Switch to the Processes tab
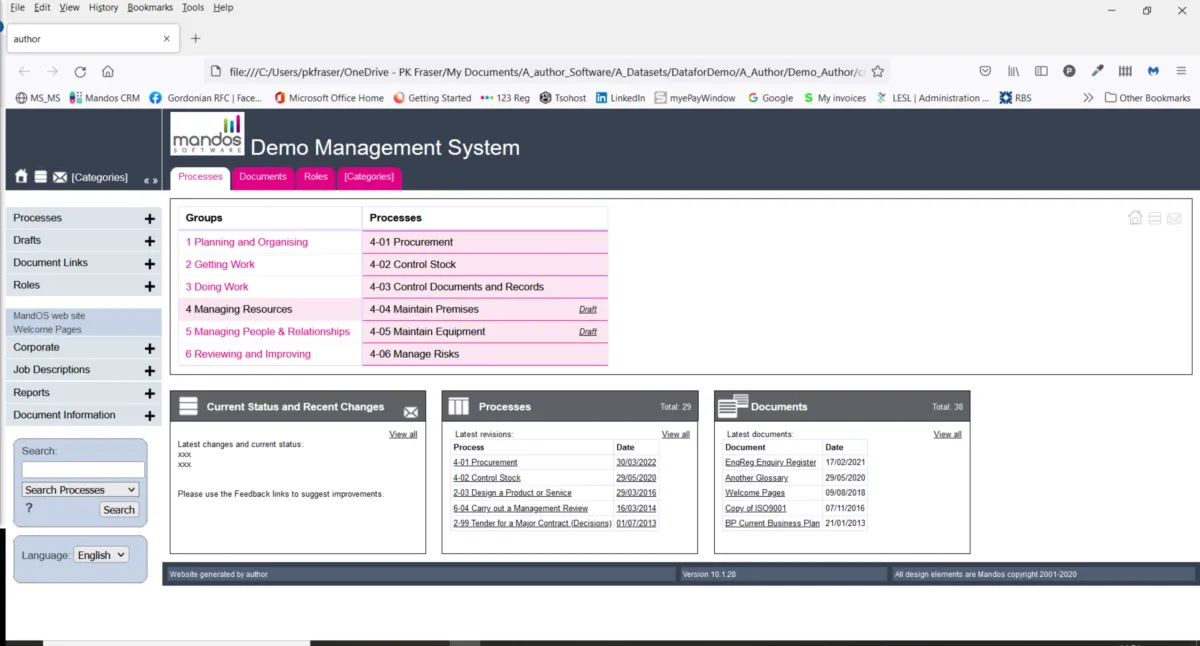This screenshot has width=1200, height=646. (x=200, y=177)
